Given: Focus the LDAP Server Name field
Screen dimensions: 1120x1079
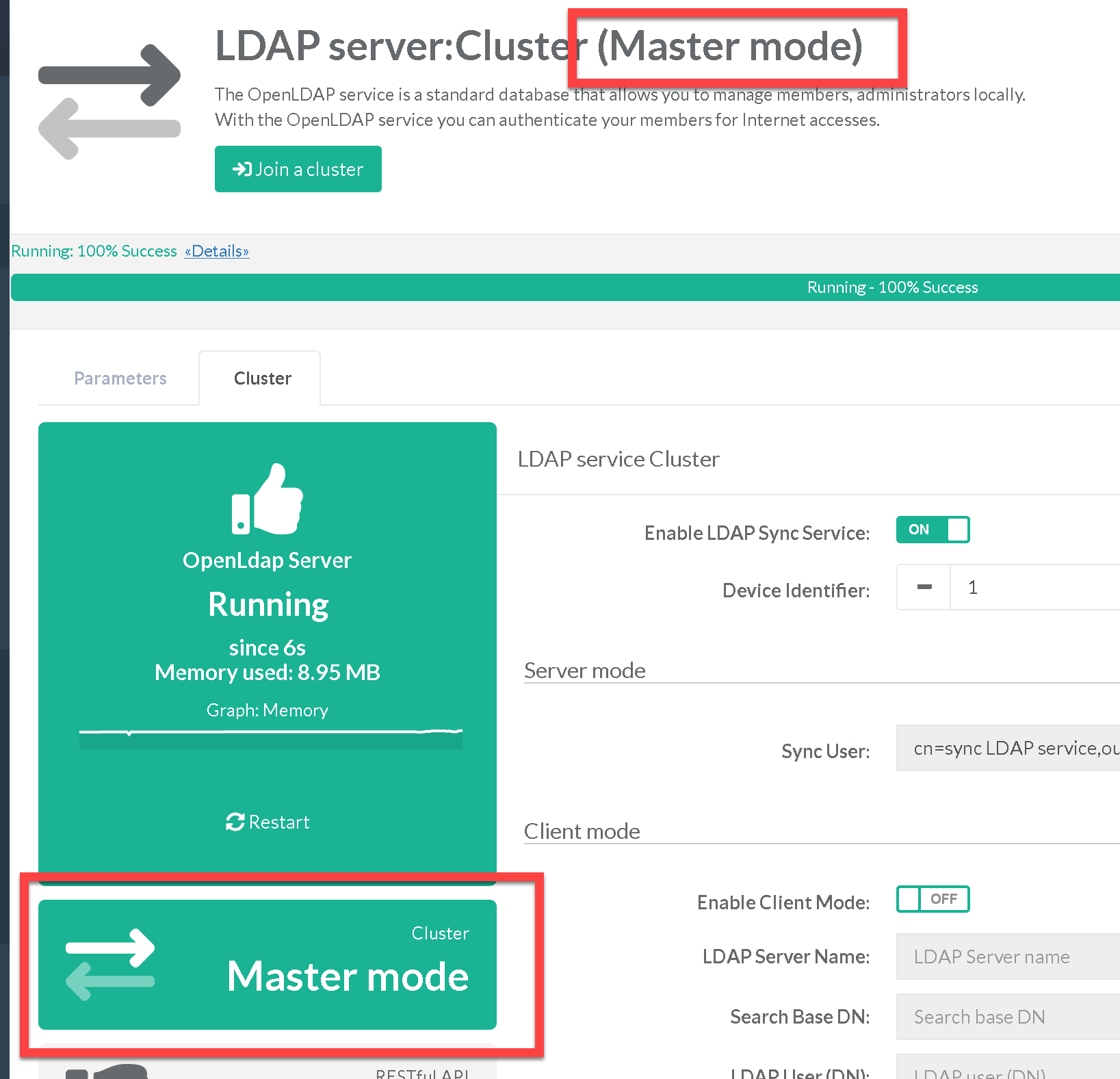Looking at the screenshot, I should coord(1008,957).
